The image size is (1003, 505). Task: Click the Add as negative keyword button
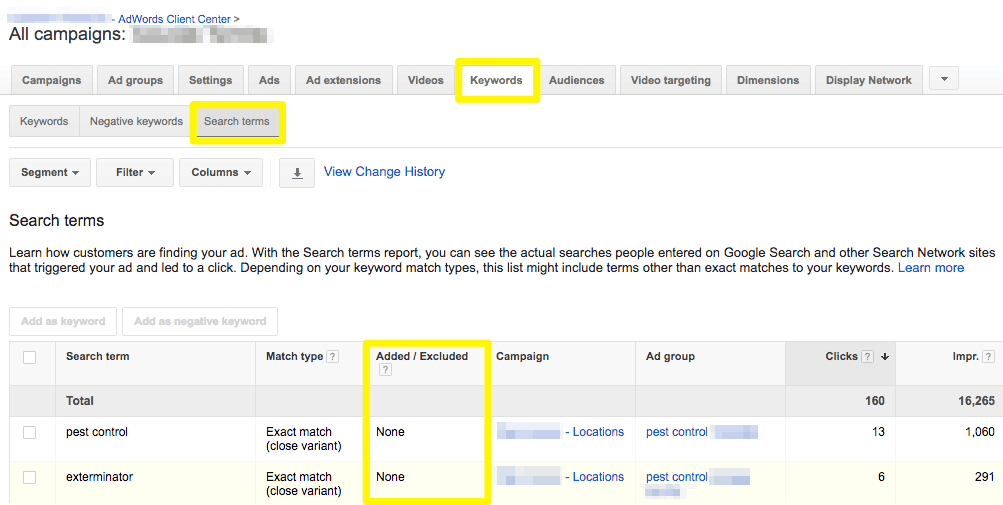[x=200, y=321]
